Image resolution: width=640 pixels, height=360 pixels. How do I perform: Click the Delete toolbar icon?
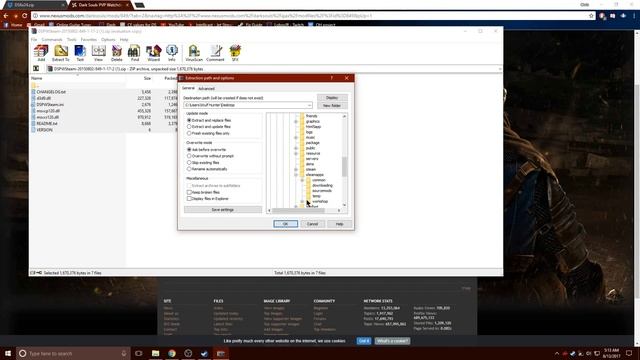(x=117, y=53)
